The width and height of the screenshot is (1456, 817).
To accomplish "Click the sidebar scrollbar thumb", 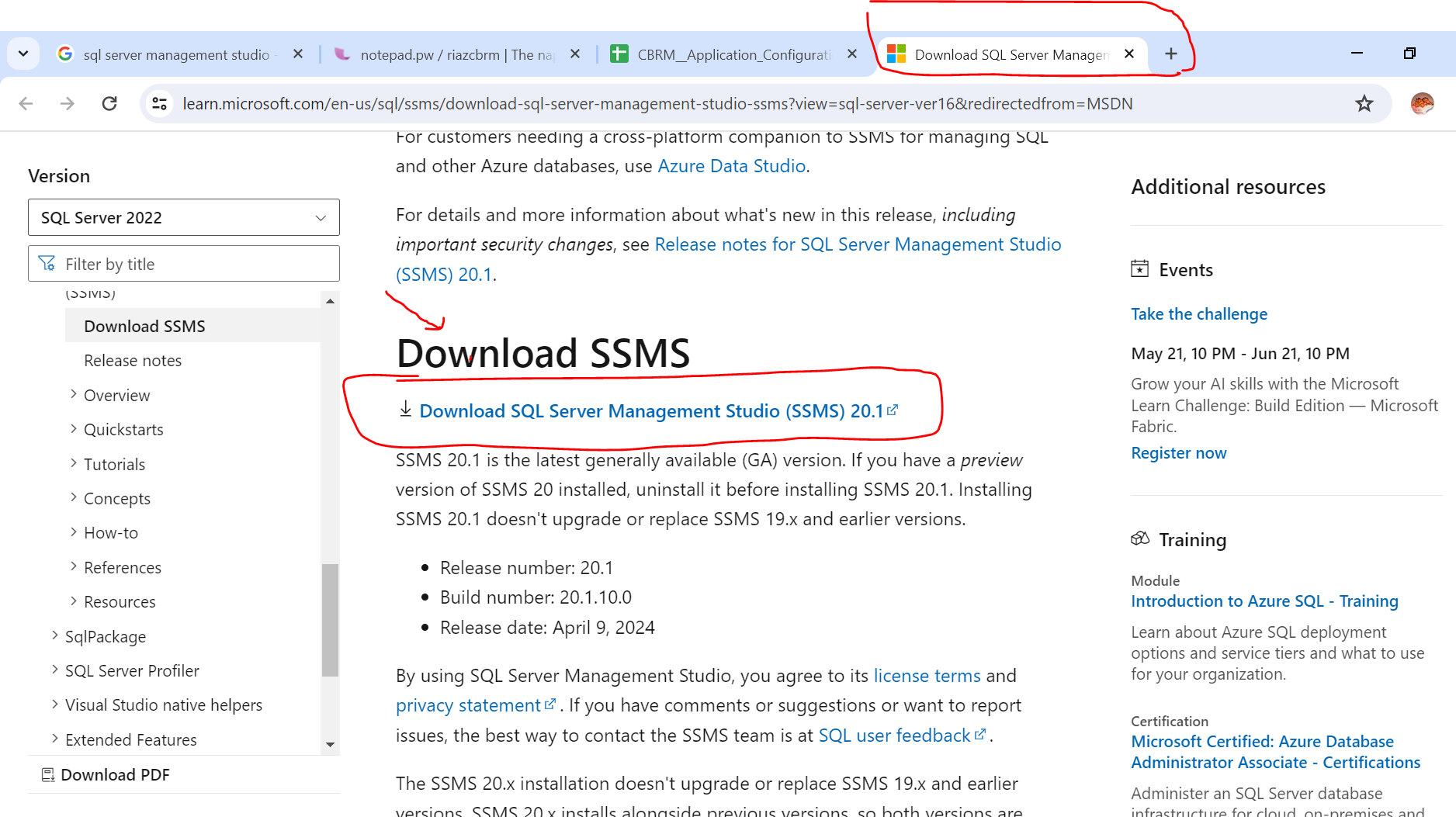I will [330, 620].
